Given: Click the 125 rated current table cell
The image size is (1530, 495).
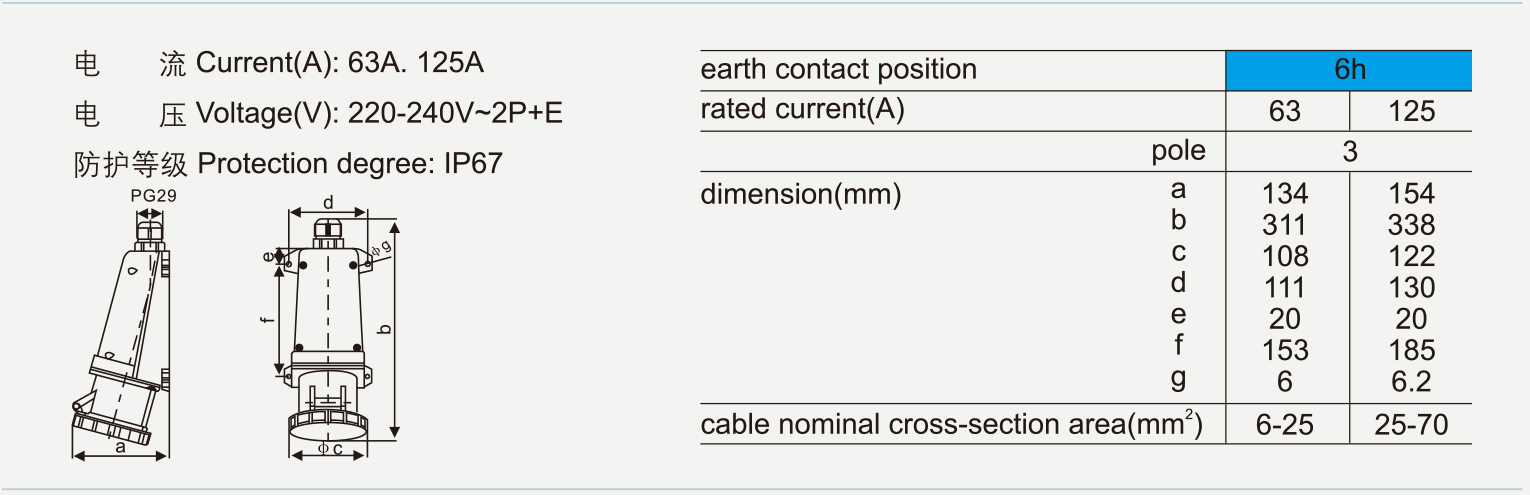Looking at the screenshot, I should click(1411, 111).
